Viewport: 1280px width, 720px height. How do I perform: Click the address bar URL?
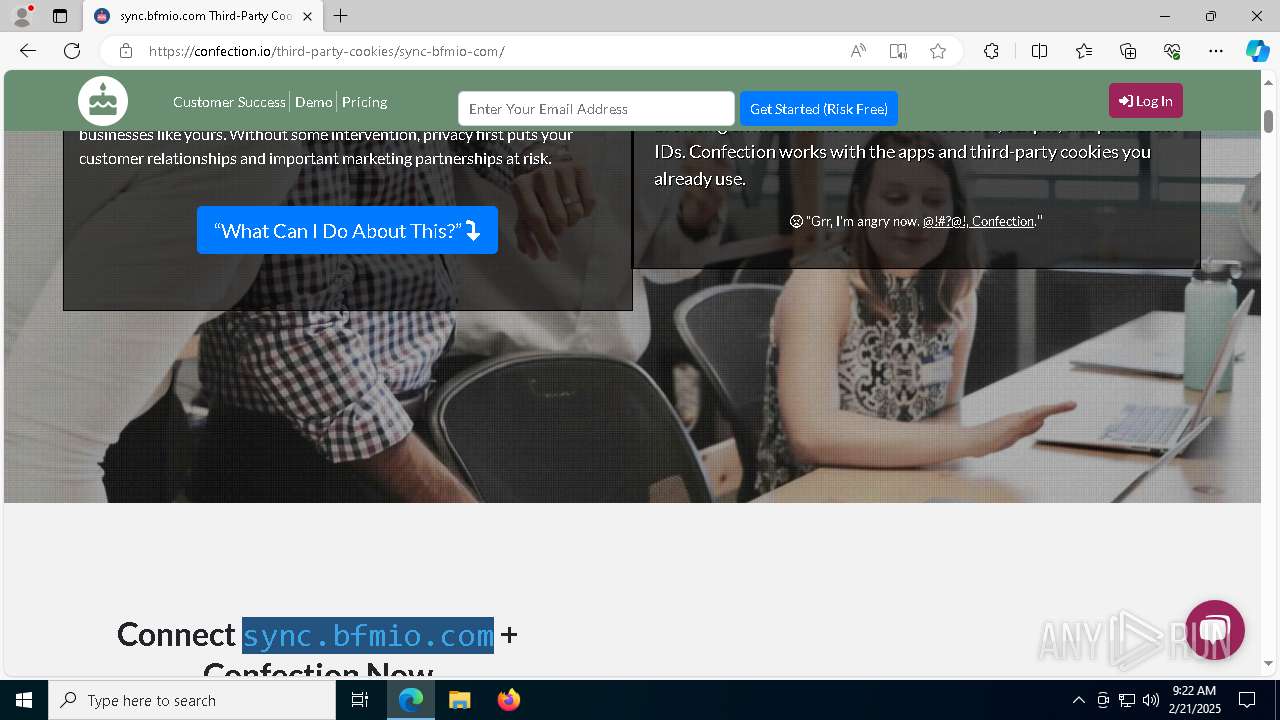(x=327, y=51)
